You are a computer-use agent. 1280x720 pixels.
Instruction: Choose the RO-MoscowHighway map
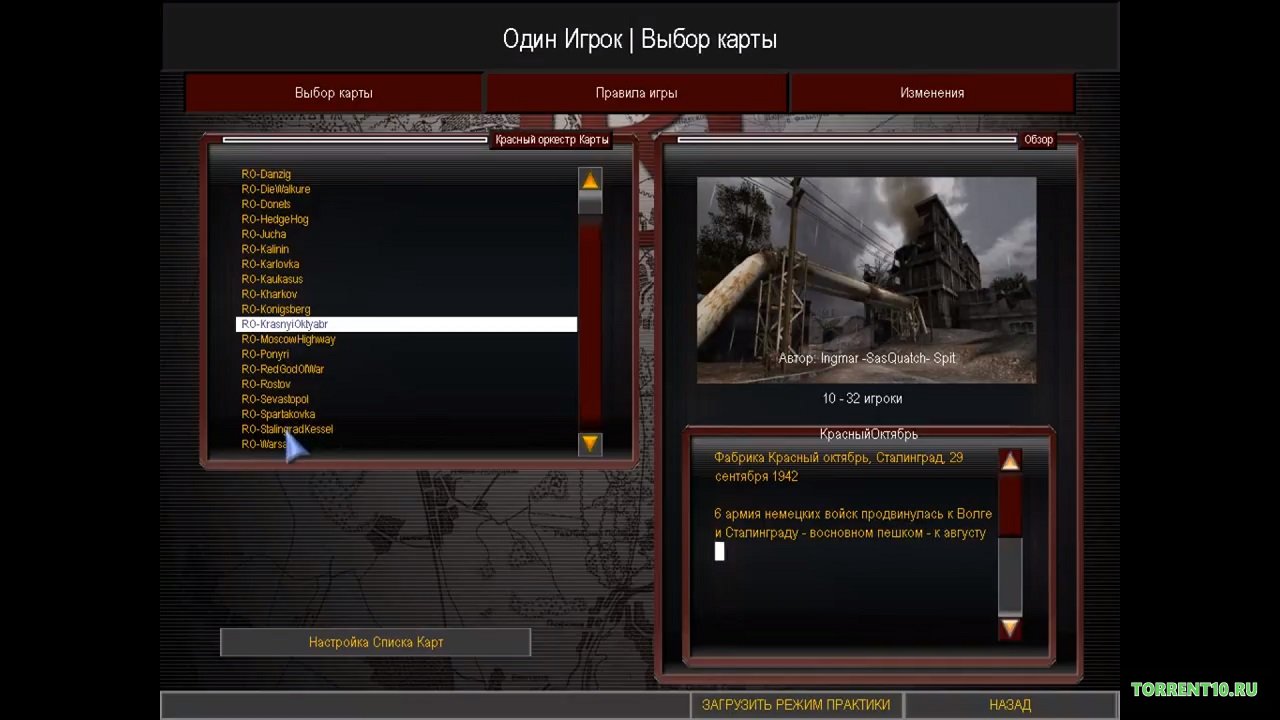288,339
